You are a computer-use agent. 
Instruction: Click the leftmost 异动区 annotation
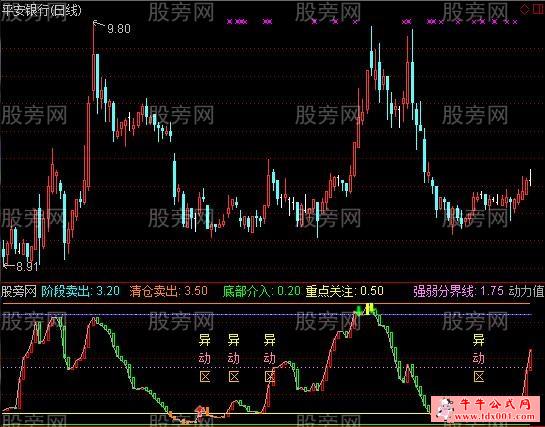click(205, 358)
